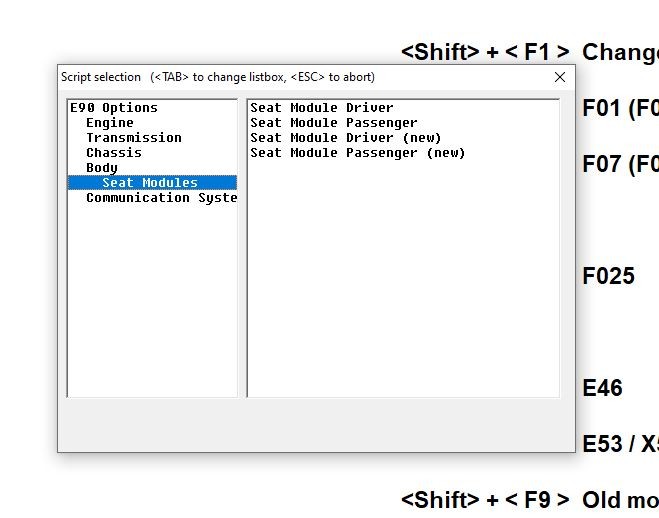
Task: Click the Shift + F1 shortcut text
Action: [485, 52]
